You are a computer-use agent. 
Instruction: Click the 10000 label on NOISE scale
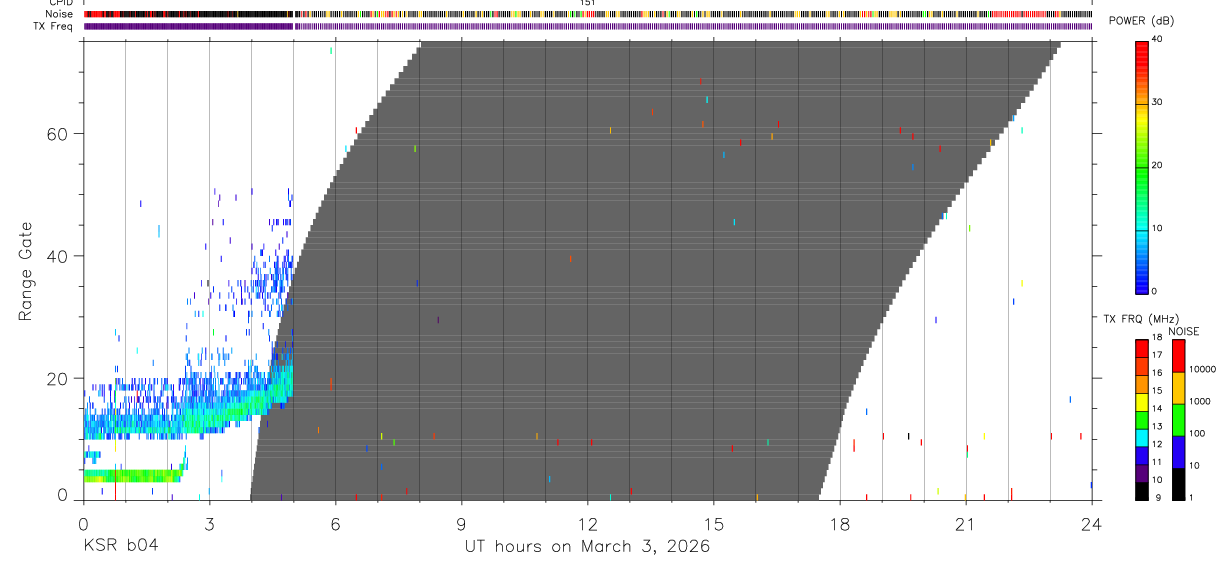pos(1201,369)
